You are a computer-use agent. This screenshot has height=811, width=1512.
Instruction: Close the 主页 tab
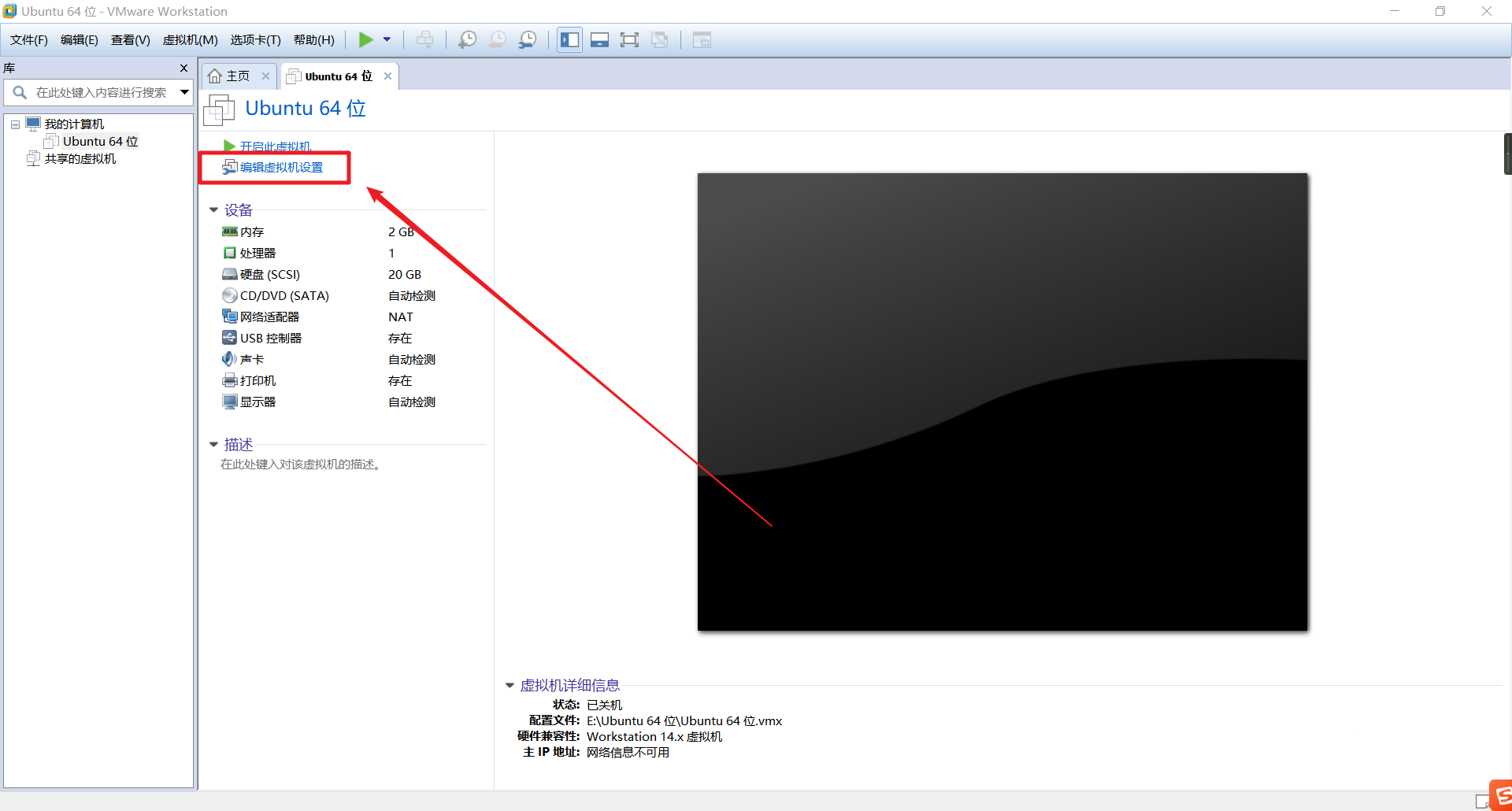[266, 76]
